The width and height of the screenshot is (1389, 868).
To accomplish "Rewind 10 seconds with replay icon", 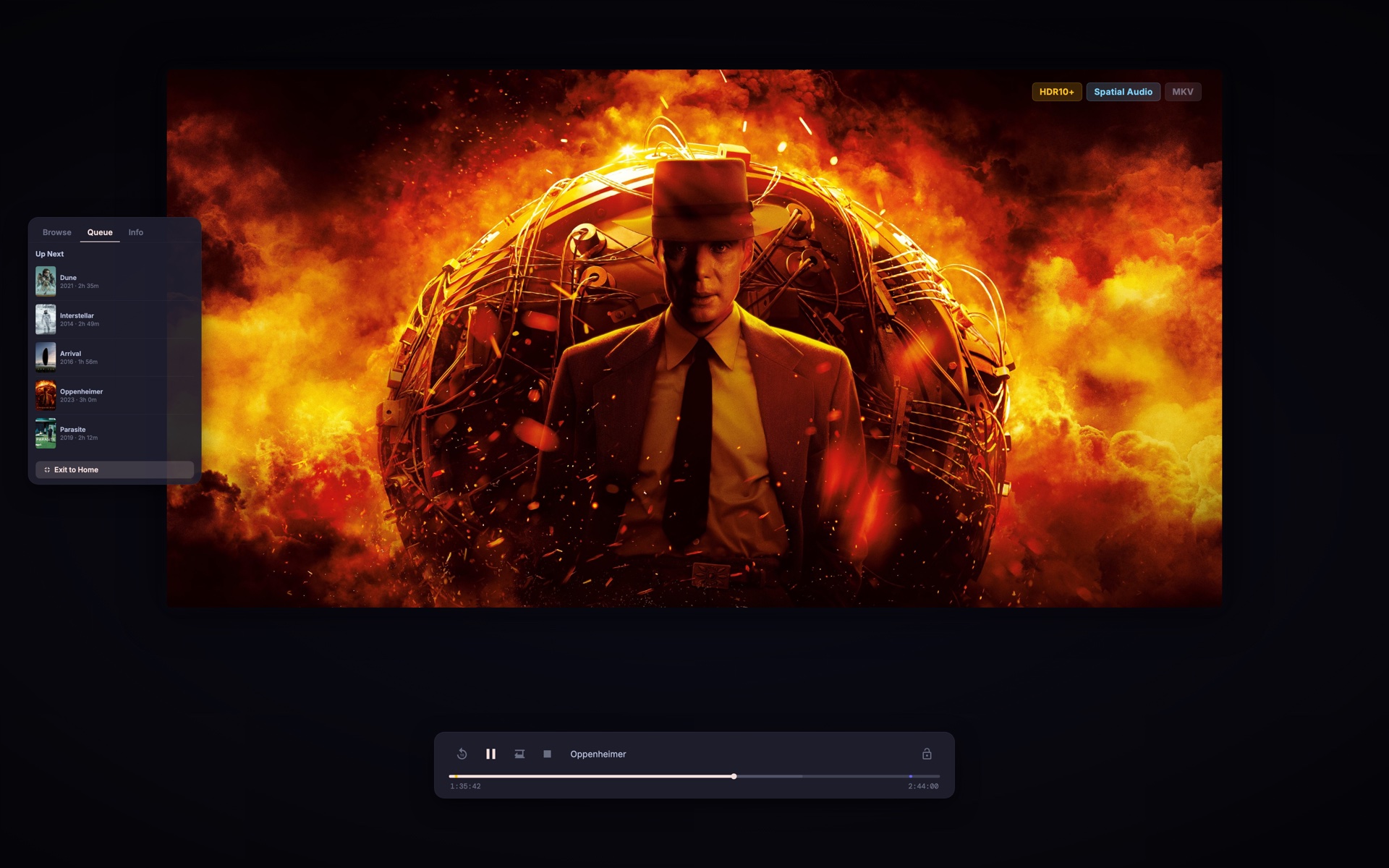I will pos(462,754).
